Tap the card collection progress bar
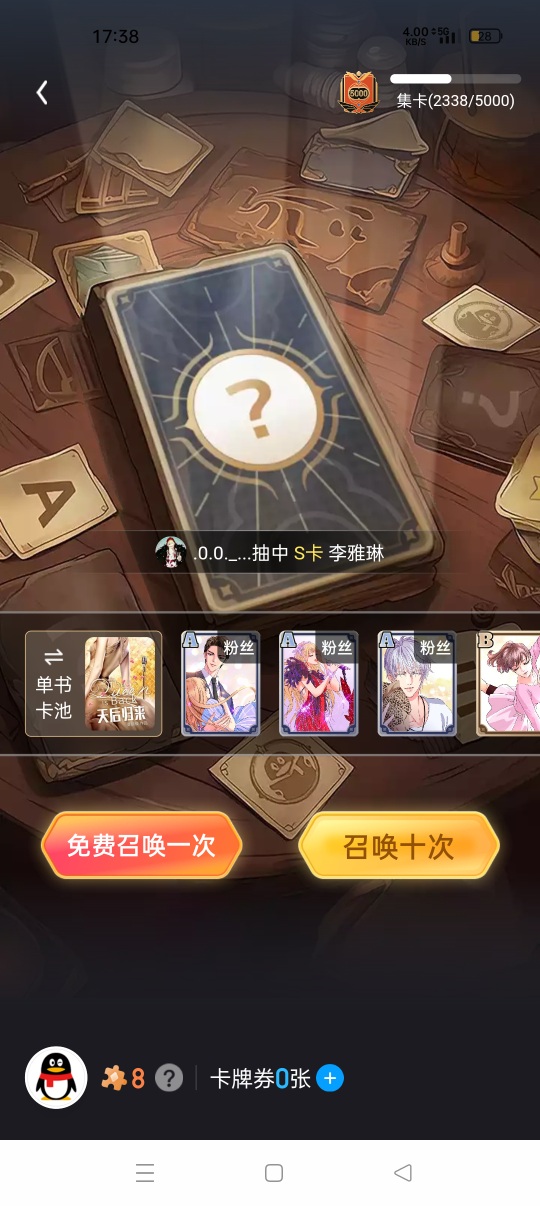 point(455,78)
